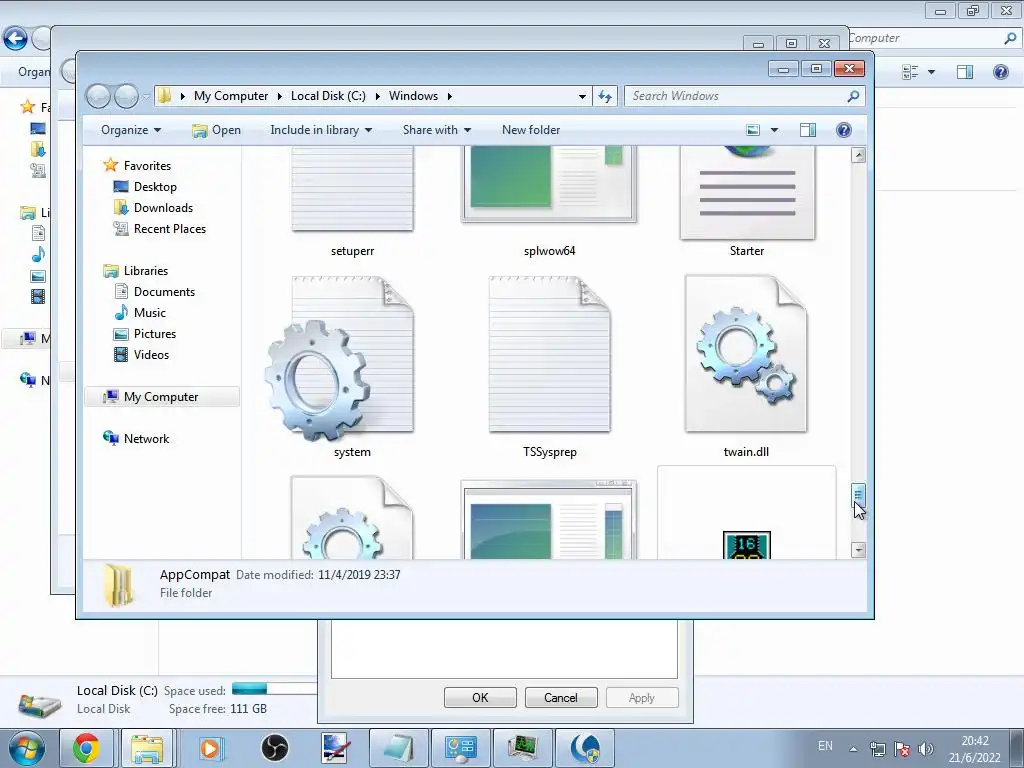The height and width of the screenshot is (768, 1024).
Task: Expand the arrow after My Computer breadcrumb
Action: tap(280, 96)
